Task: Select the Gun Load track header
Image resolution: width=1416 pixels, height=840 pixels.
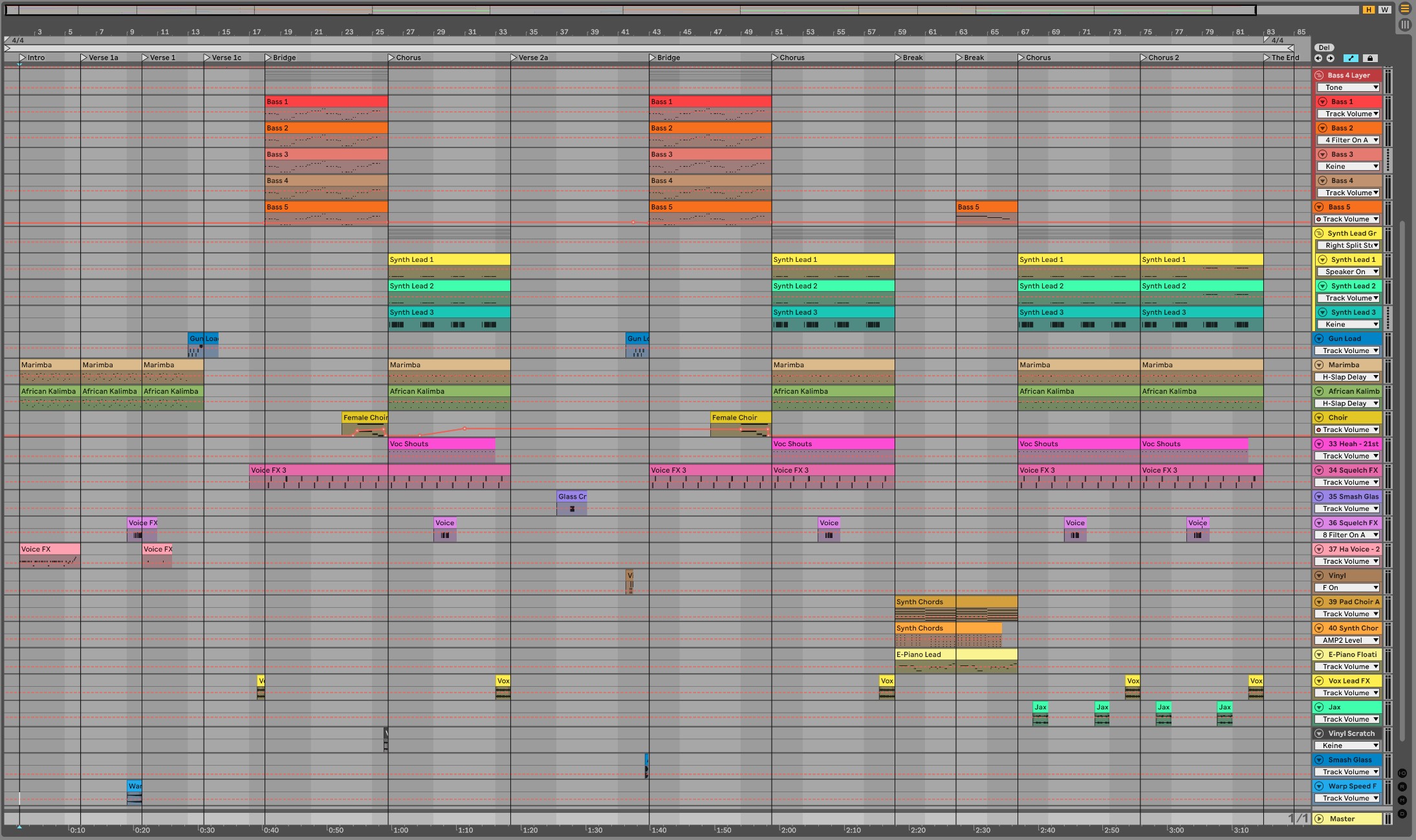Action: [x=1345, y=339]
